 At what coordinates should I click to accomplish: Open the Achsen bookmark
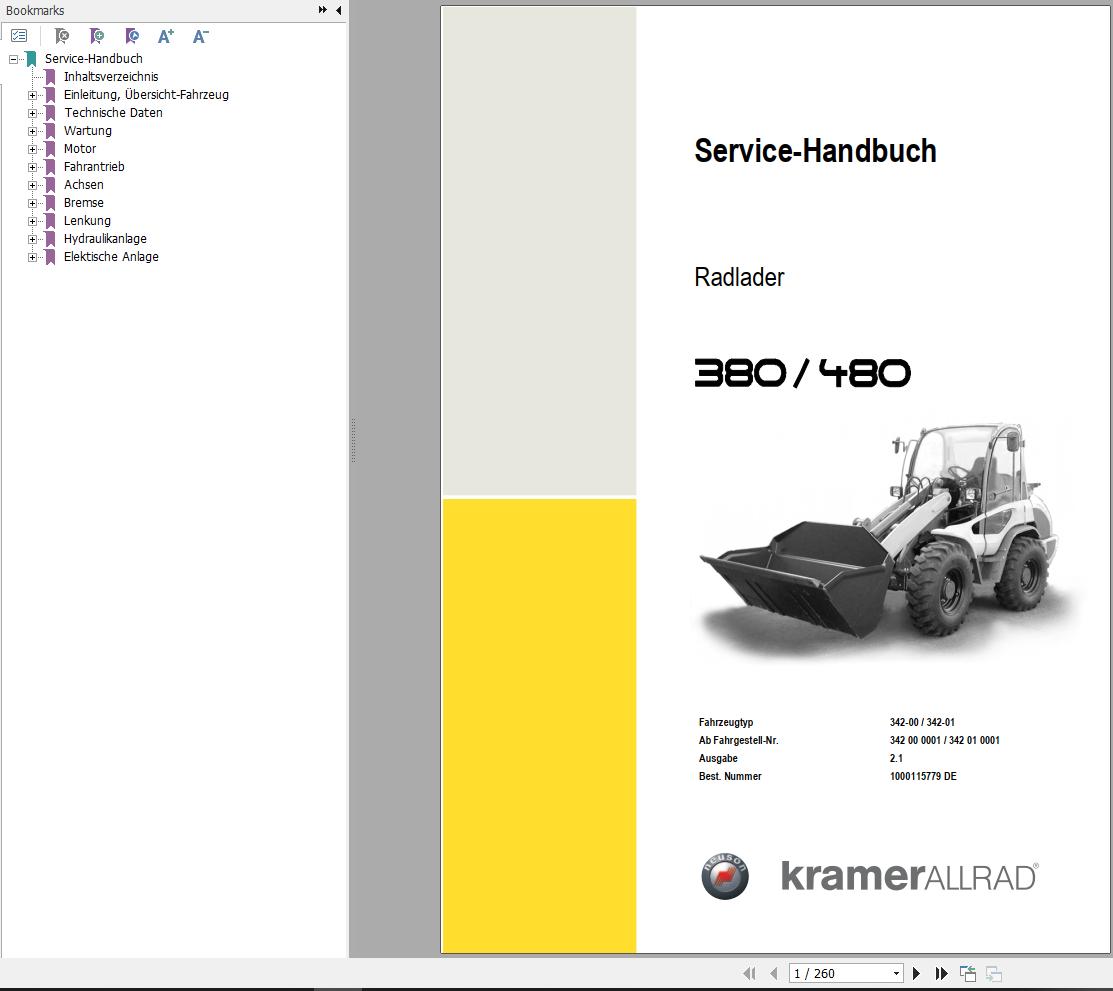84,185
